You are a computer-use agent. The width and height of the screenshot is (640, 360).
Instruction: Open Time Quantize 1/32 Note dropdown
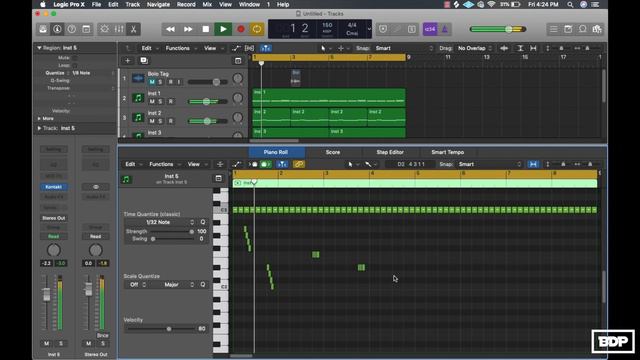pos(160,222)
